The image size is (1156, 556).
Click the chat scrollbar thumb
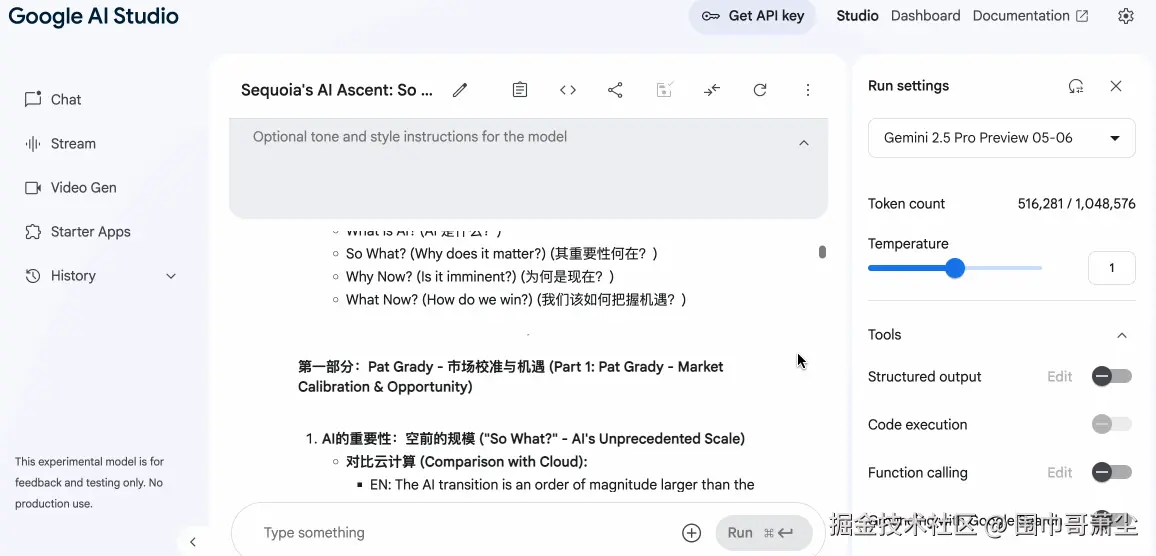[x=822, y=252]
